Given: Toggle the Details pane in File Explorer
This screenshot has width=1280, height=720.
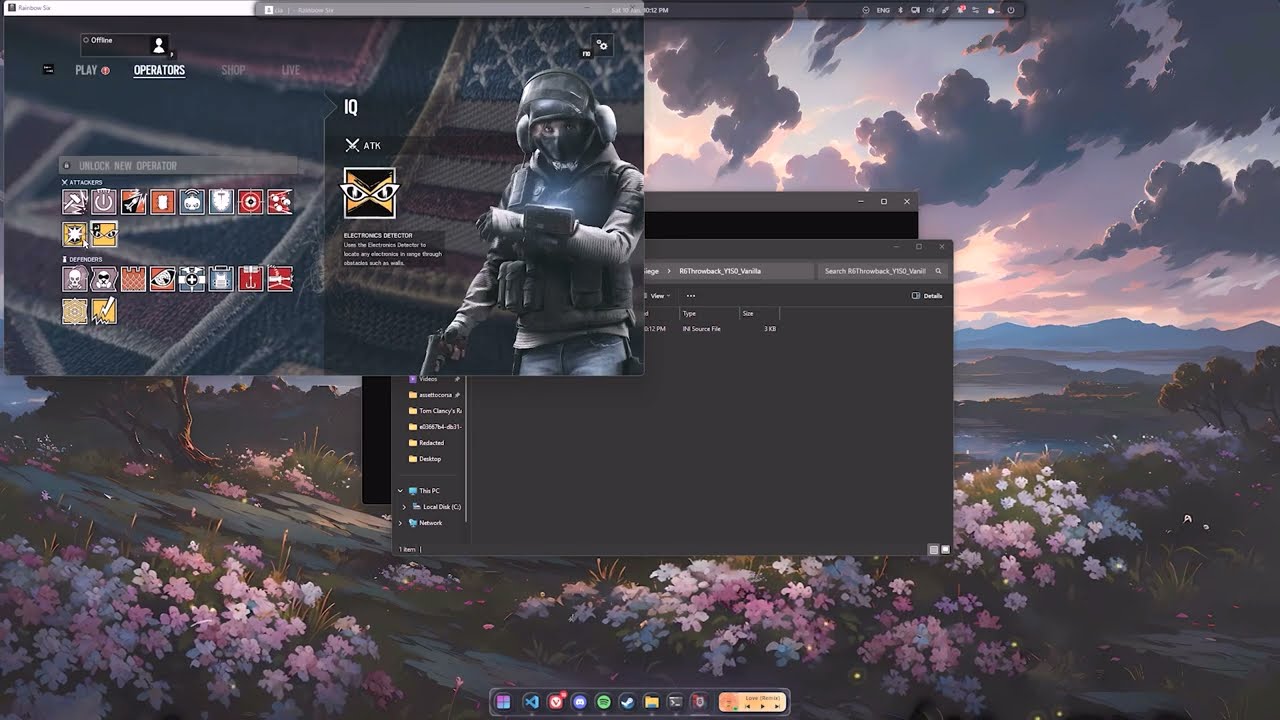Looking at the screenshot, I should [x=927, y=296].
